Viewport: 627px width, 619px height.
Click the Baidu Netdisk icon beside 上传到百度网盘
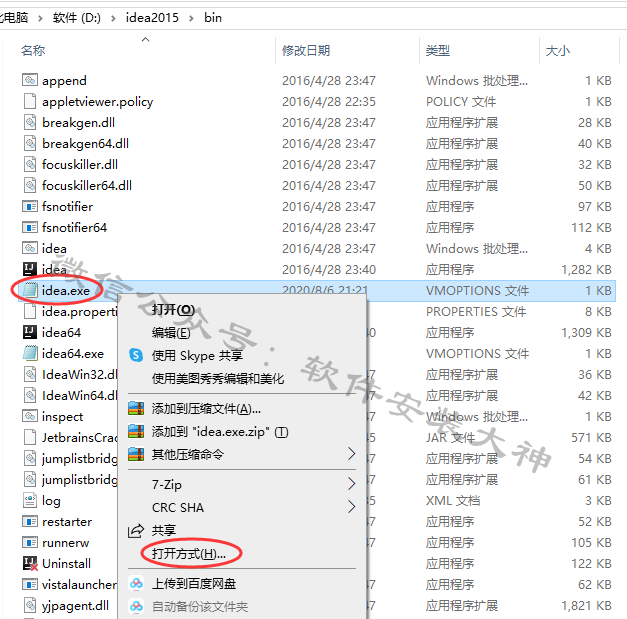136,584
